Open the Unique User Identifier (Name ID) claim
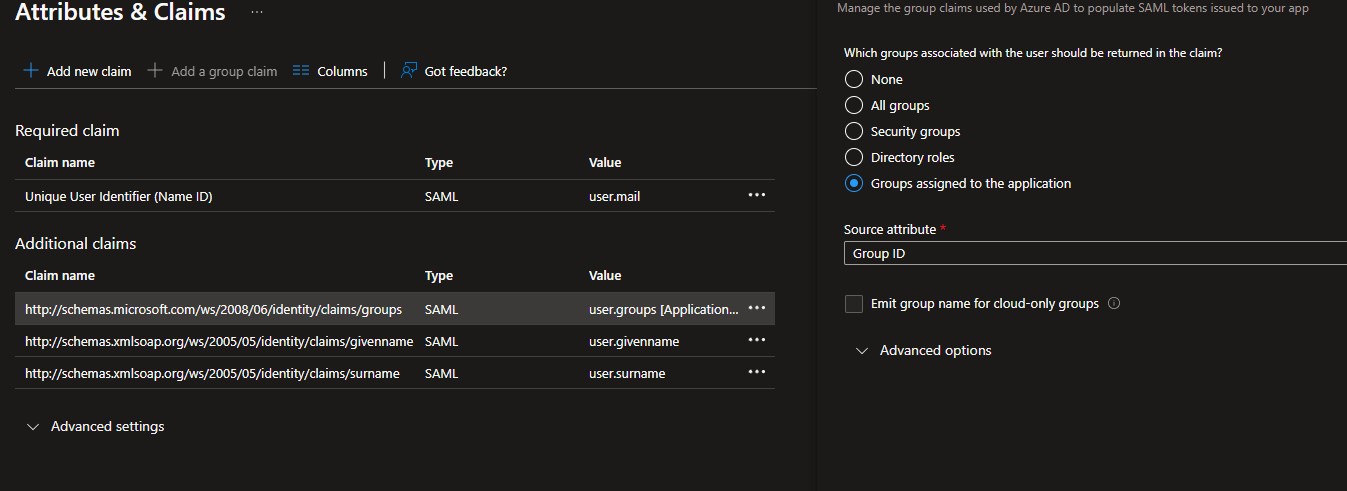Image resolution: width=1347 pixels, height=491 pixels. 119,196
